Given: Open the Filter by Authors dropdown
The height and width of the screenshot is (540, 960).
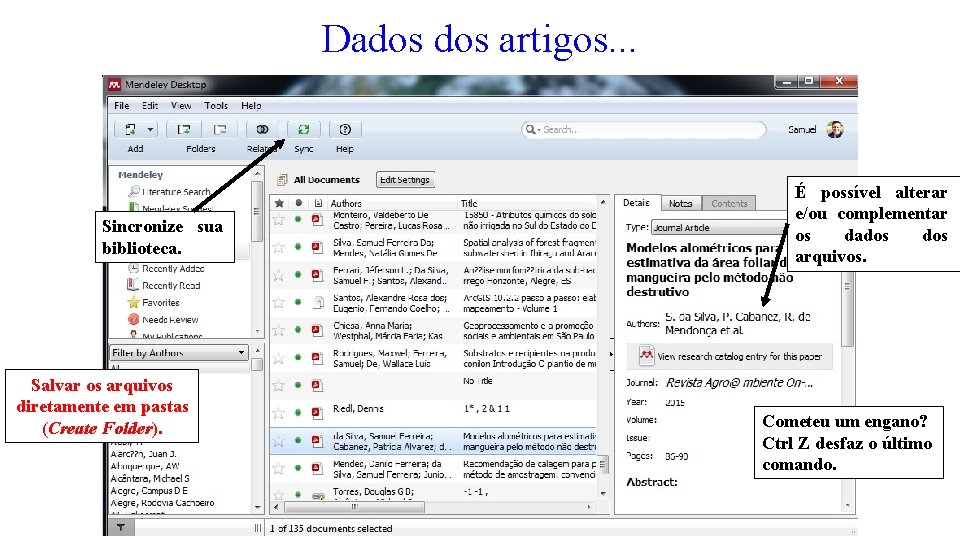Looking at the screenshot, I should (179, 353).
